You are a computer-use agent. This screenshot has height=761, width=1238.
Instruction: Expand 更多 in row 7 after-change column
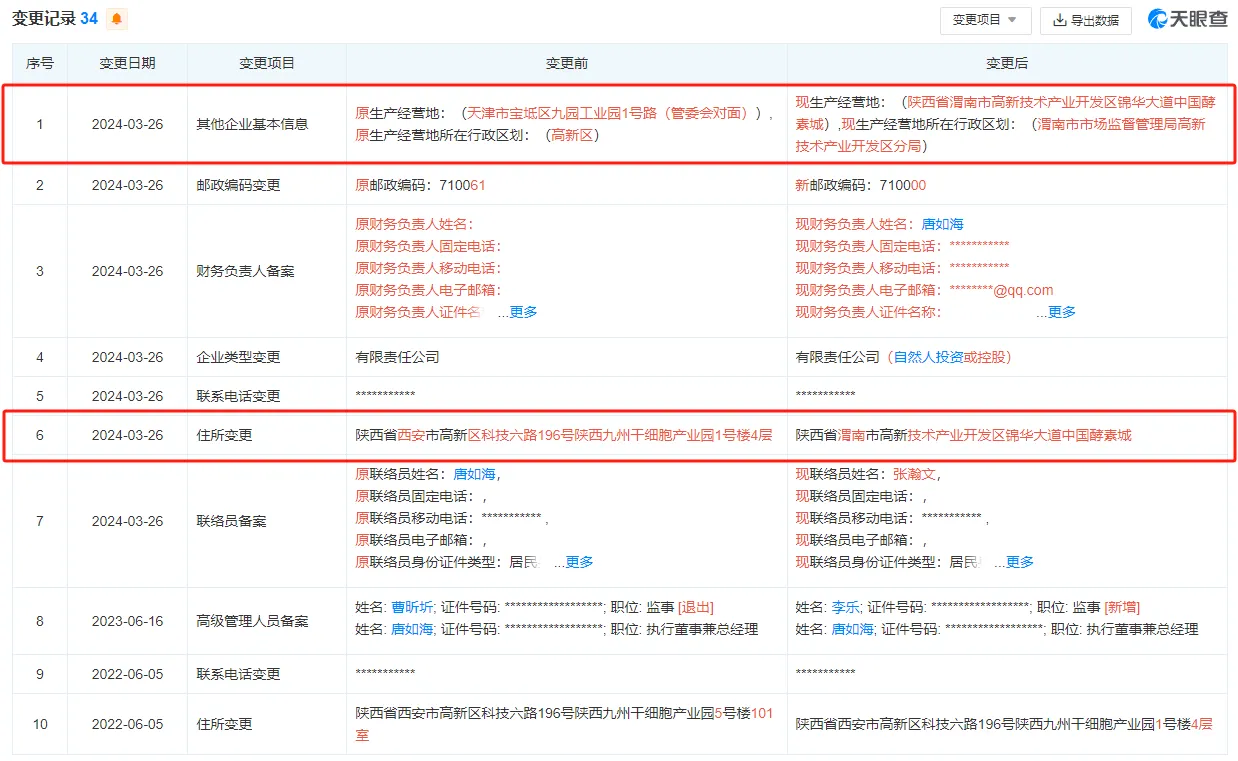point(1020,562)
